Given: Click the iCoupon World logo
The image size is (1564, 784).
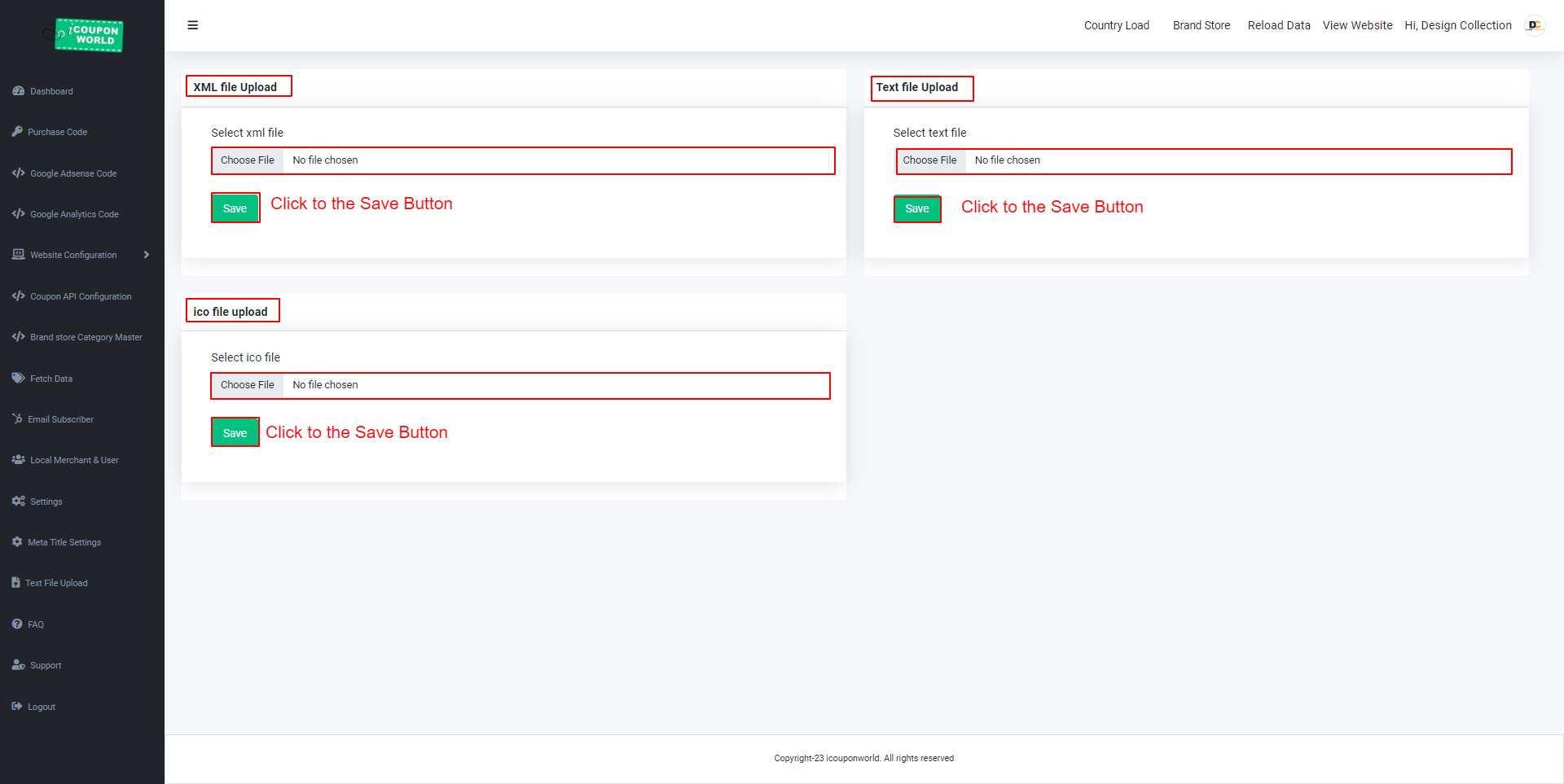Looking at the screenshot, I should [88, 35].
